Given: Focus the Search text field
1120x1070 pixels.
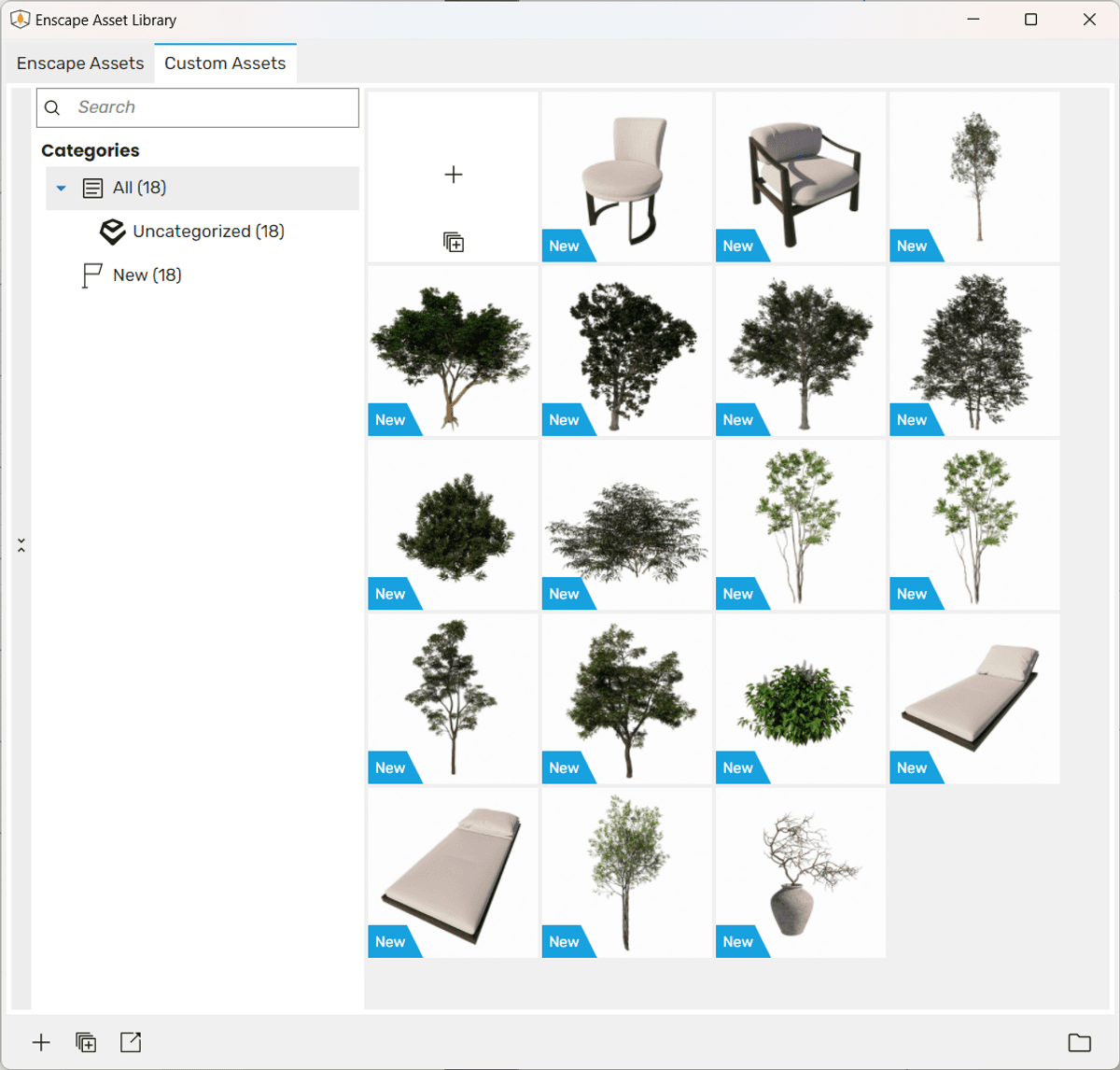Looking at the screenshot, I should tap(198, 107).
